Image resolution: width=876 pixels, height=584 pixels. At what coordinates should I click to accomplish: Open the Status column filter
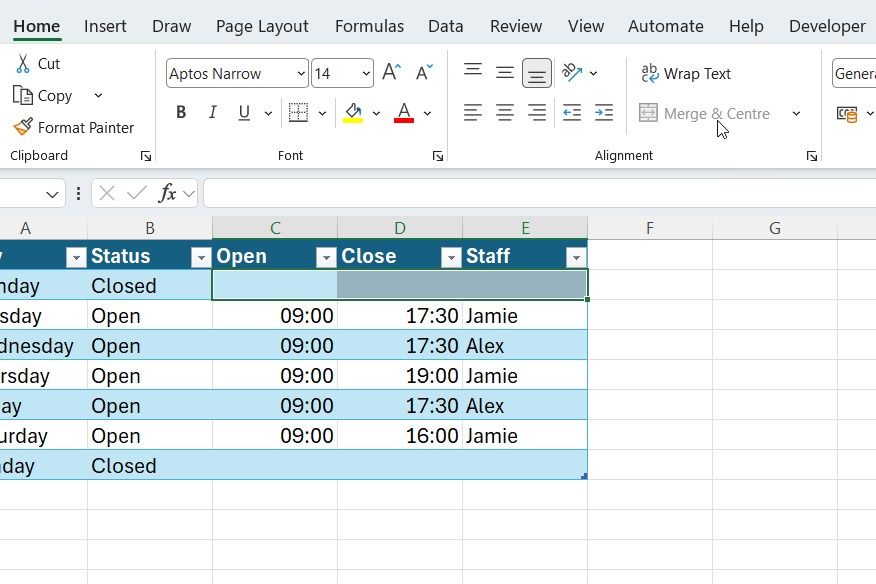[x=201, y=257]
